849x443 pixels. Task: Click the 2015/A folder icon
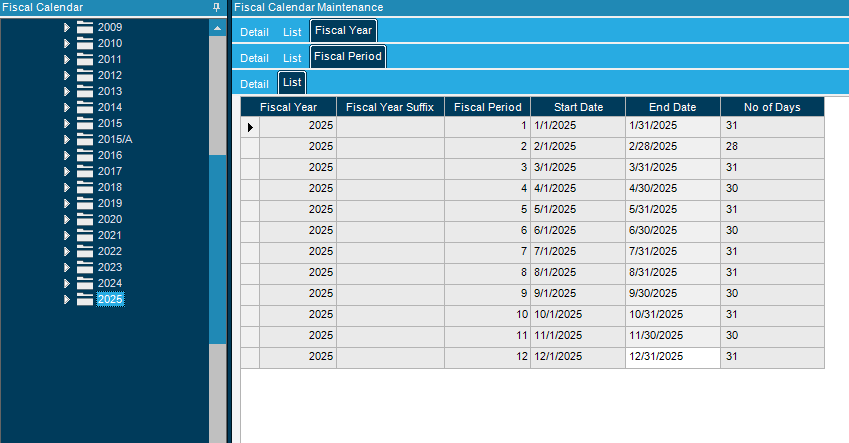(x=85, y=139)
